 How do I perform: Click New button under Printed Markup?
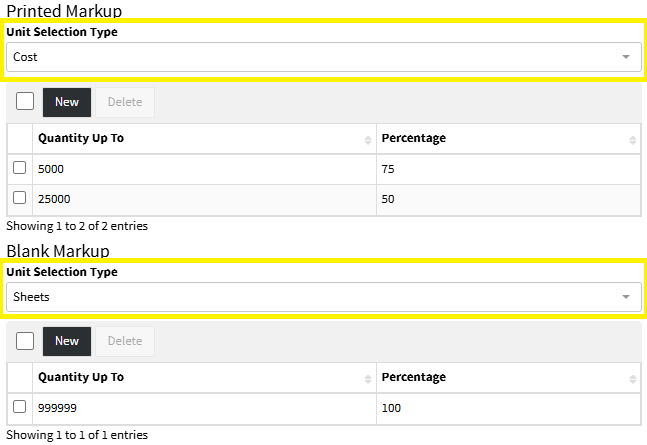[67, 102]
